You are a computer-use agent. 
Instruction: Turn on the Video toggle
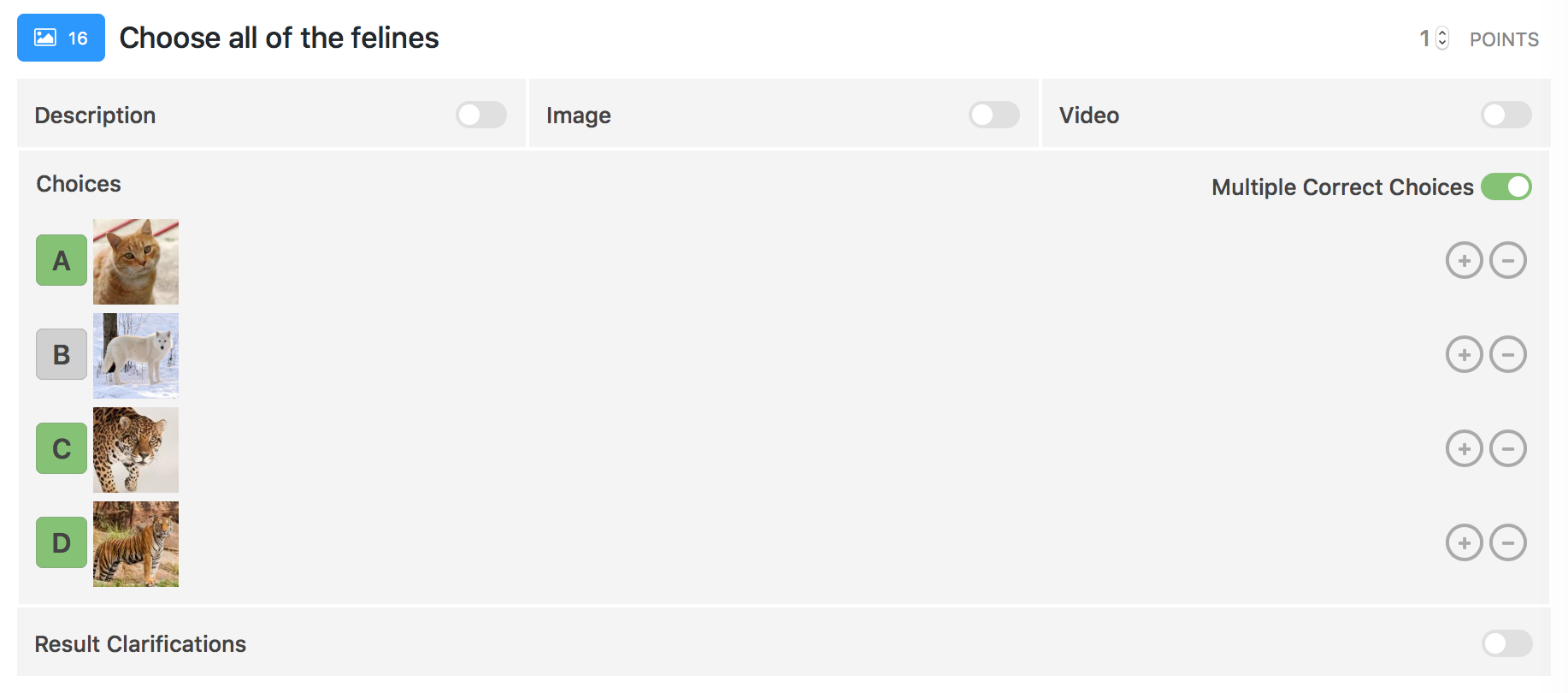[x=1506, y=115]
